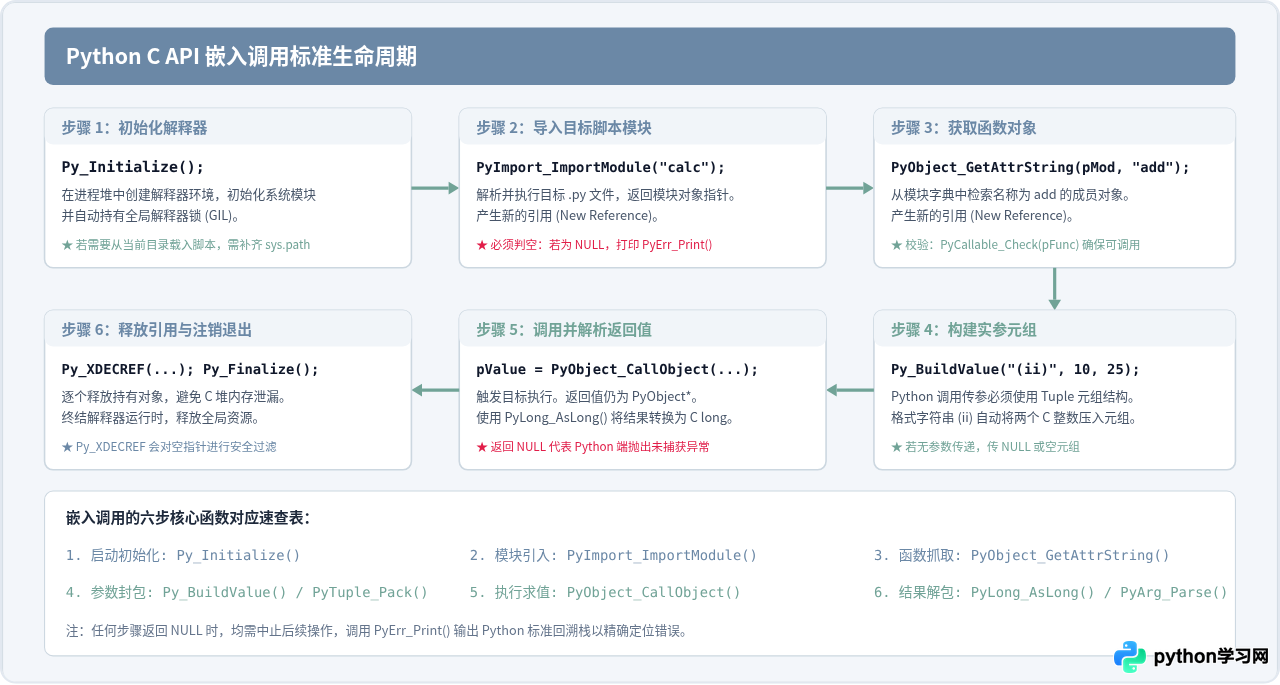Click the line "解析并执行目标 .py 文件，返回模块对象指针。"

tap(606, 195)
